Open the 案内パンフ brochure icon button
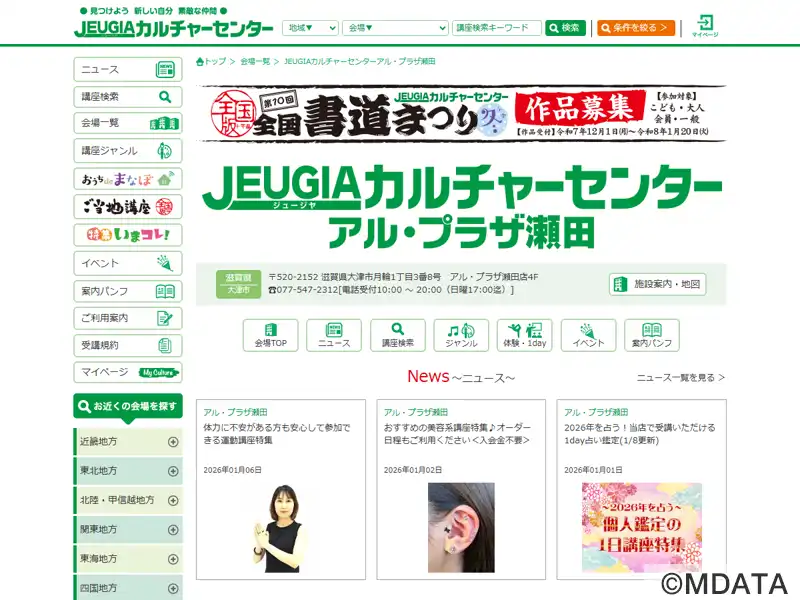This screenshot has width=800, height=600. (652, 335)
